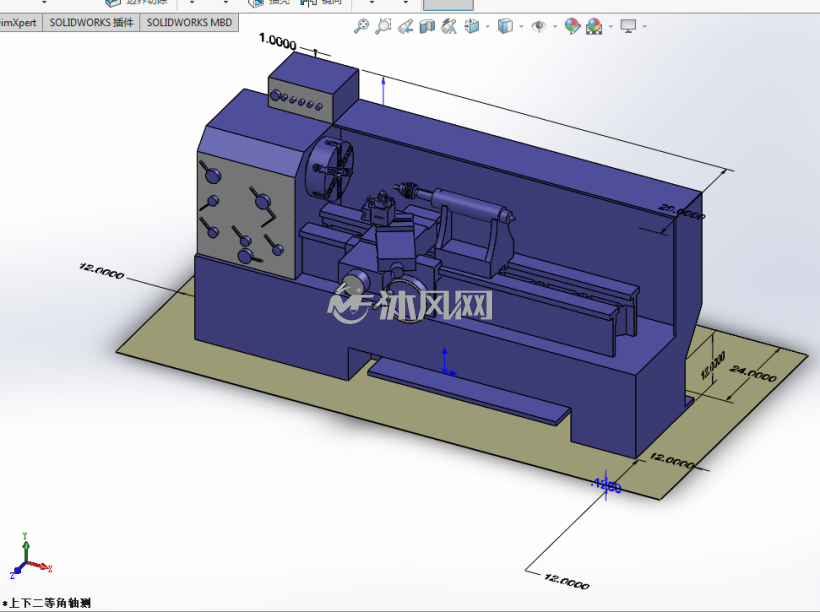This screenshot has width=820, height=612.
Task: Click the Apply Scene icon
Action: 594,26
